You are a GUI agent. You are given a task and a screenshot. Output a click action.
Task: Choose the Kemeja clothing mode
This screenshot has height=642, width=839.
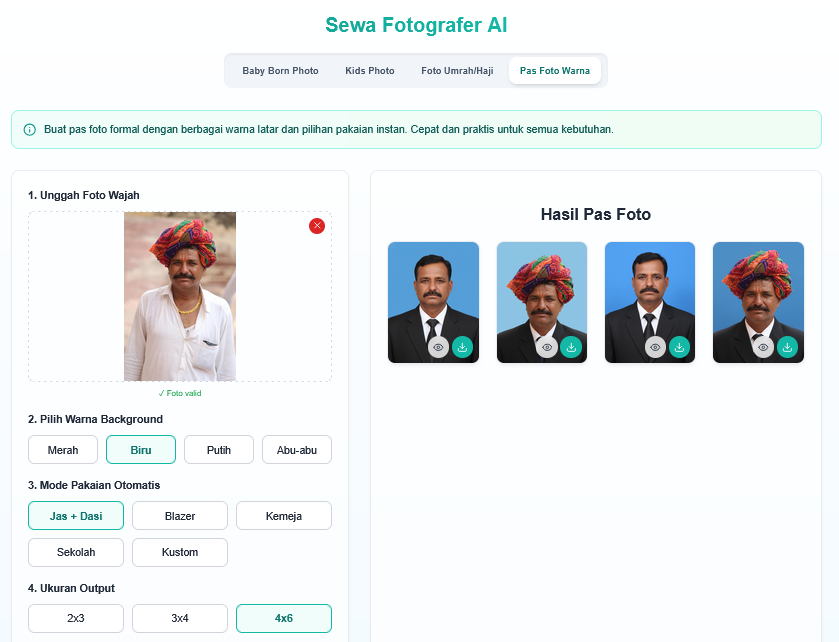click(284, 516)
